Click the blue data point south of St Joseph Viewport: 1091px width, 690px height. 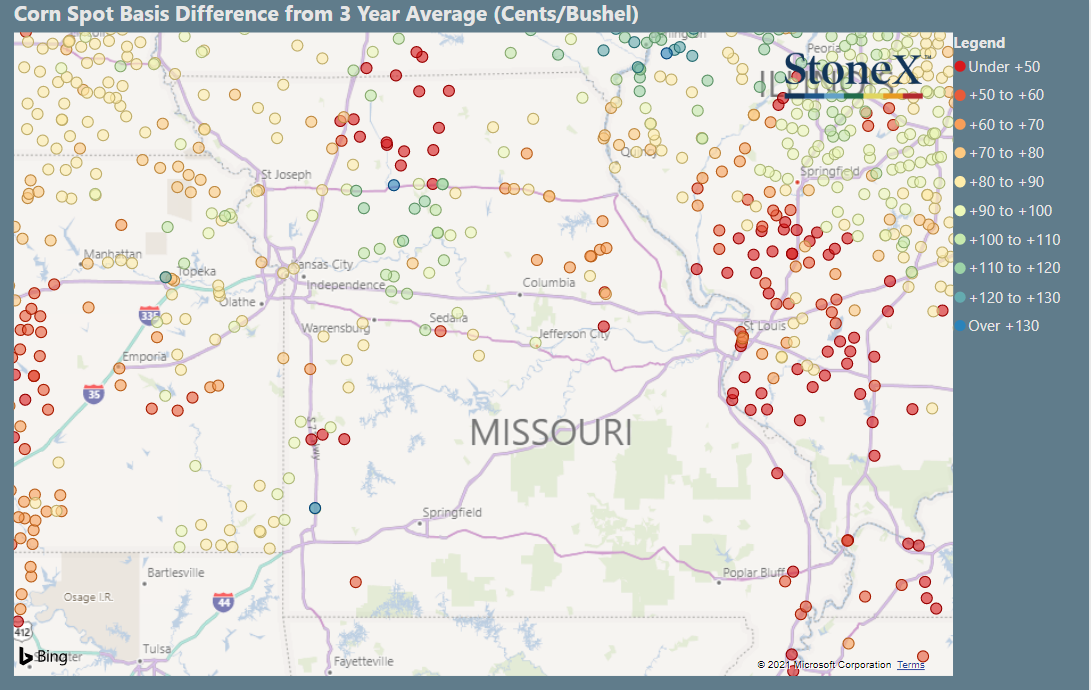tap(394, 185)
